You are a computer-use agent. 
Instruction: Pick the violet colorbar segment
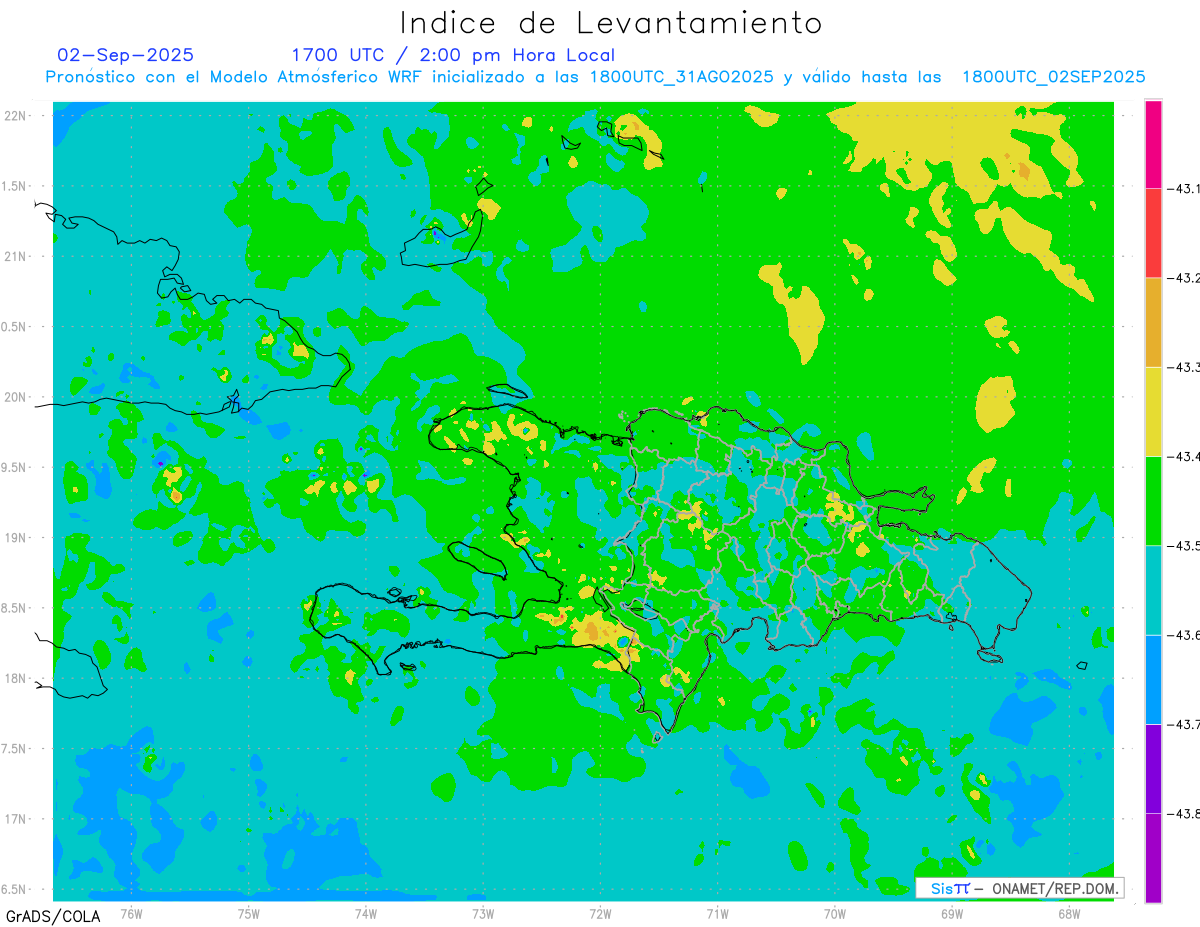point(1153,768)
